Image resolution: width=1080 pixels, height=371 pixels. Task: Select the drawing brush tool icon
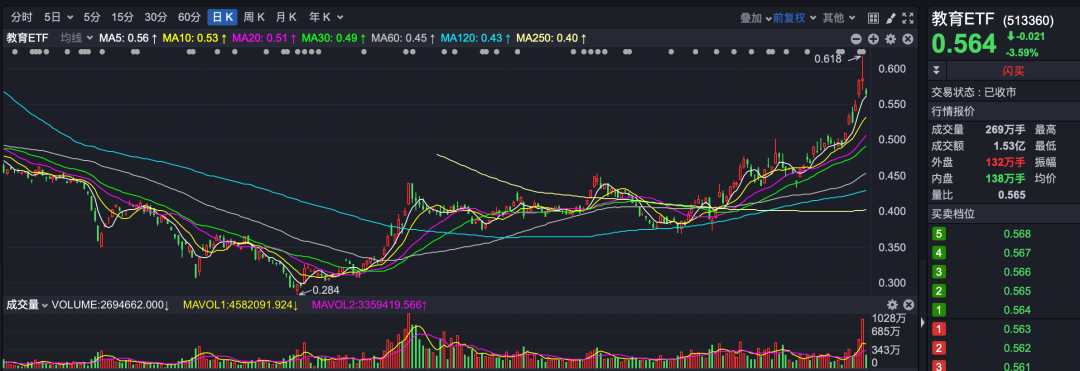tap(891, 18)
